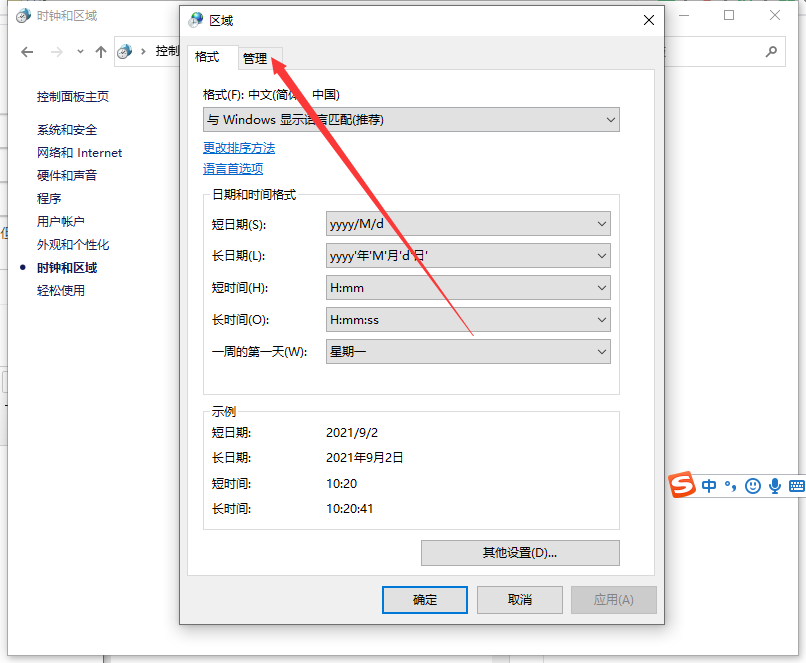Click the 其他设置(D) button
The width and height of the screenshot is (806, 663).
pos(519,552)
